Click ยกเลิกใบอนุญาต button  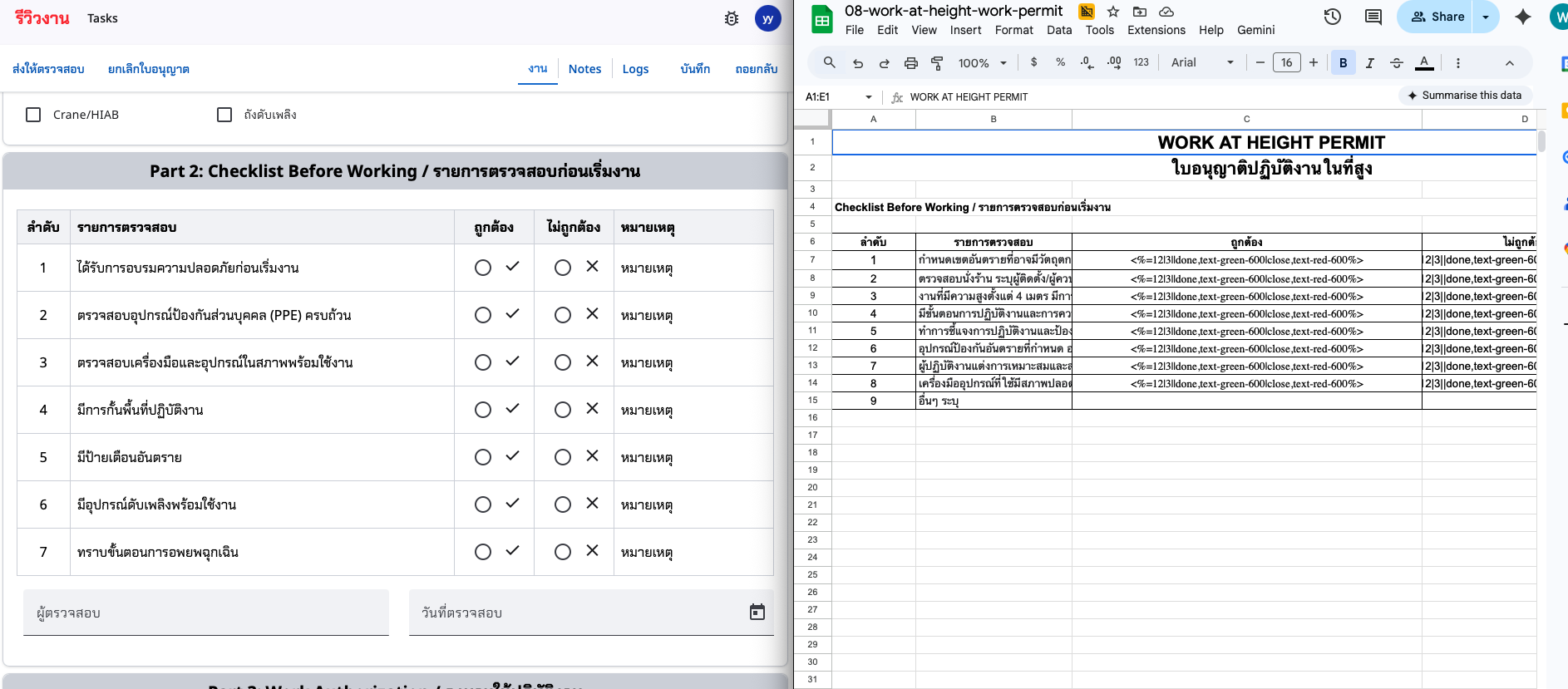pyautogui.click(x=149, y=69)
